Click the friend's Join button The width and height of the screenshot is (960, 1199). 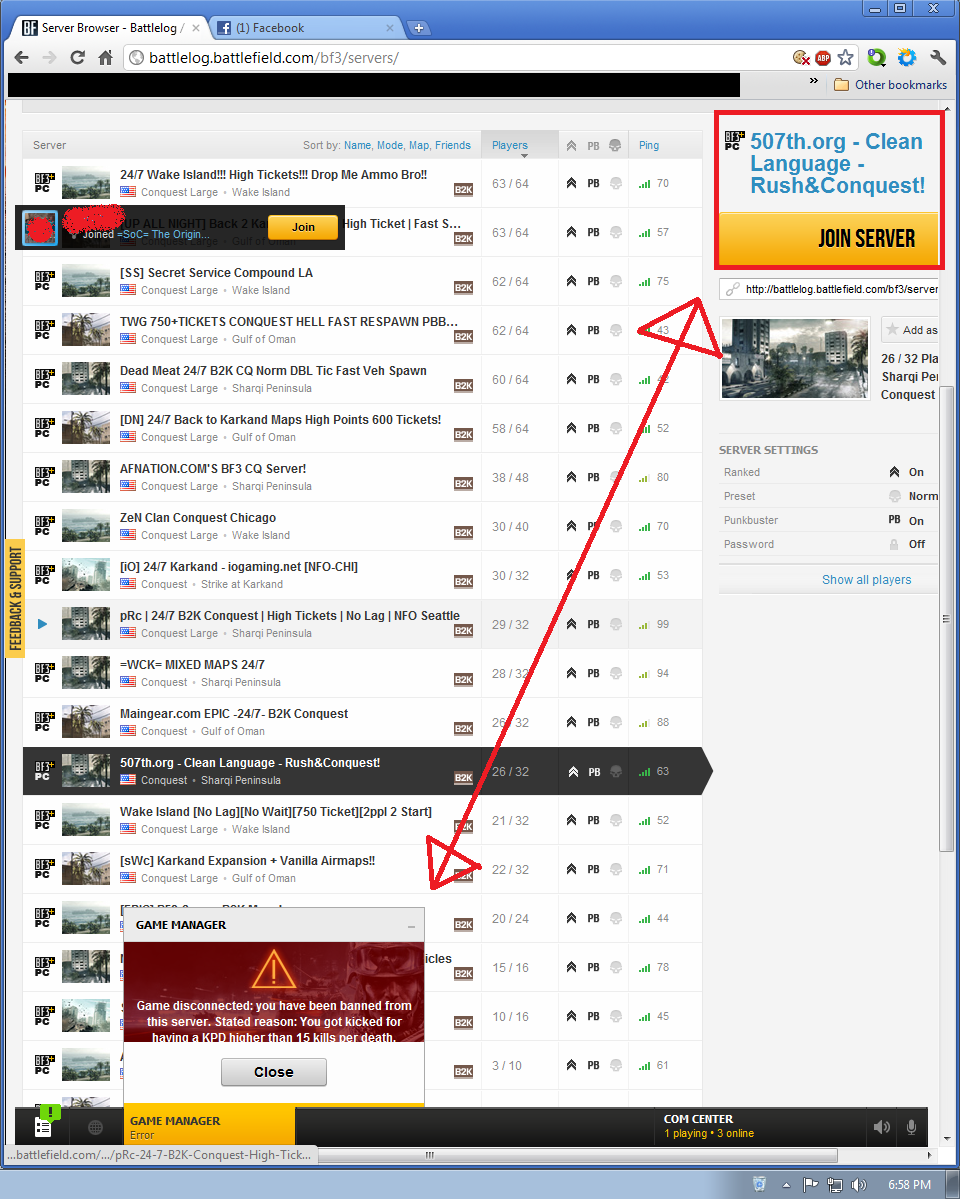point(303,227)
